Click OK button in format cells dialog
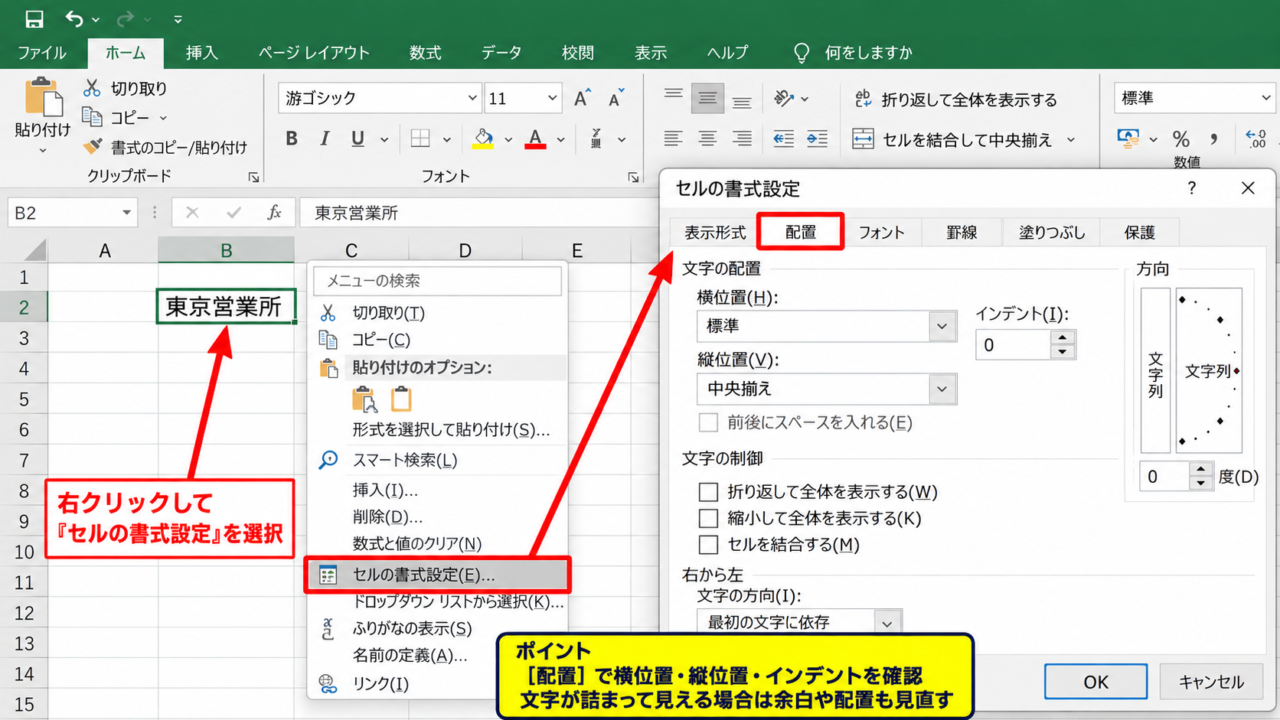 point(1096,682)
